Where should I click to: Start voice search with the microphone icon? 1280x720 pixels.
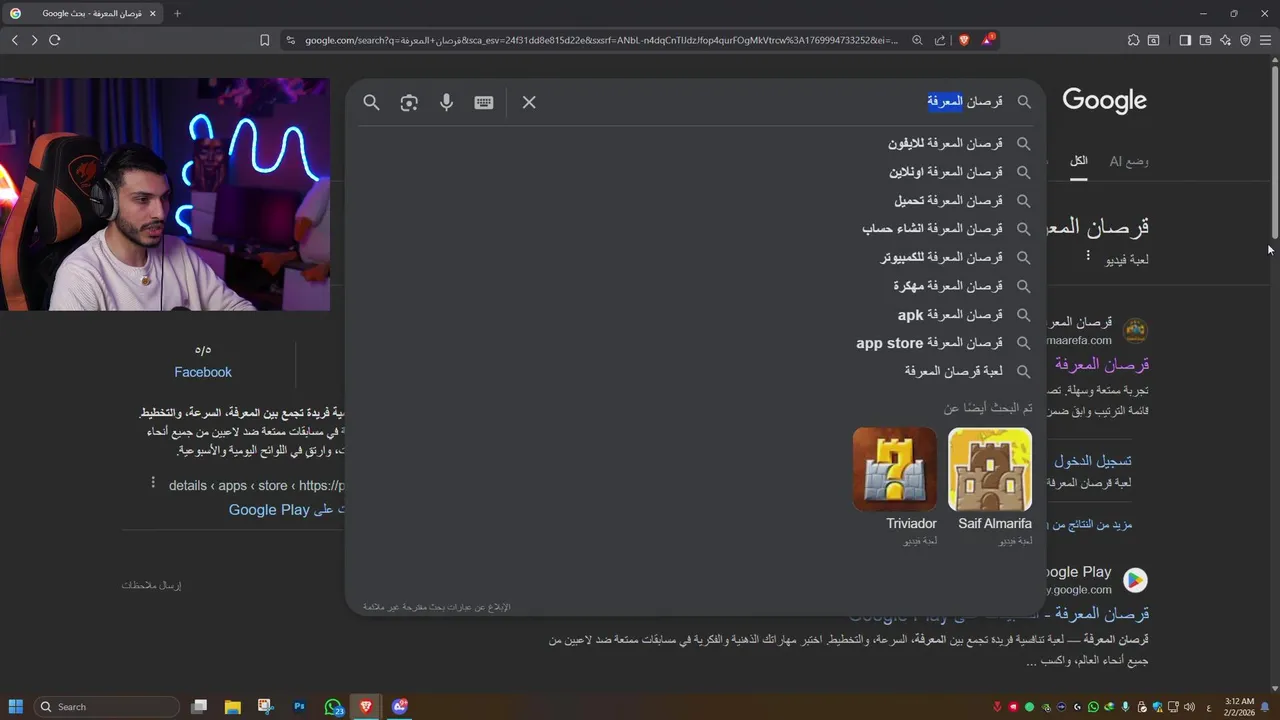coord(446,102)
